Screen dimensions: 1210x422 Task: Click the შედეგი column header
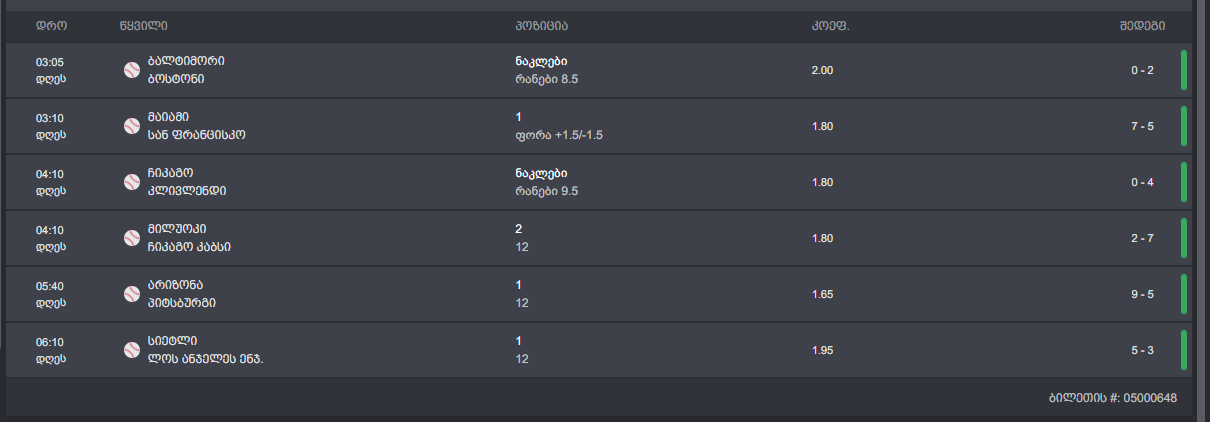pyautogui.click(x=1141, y=25)
